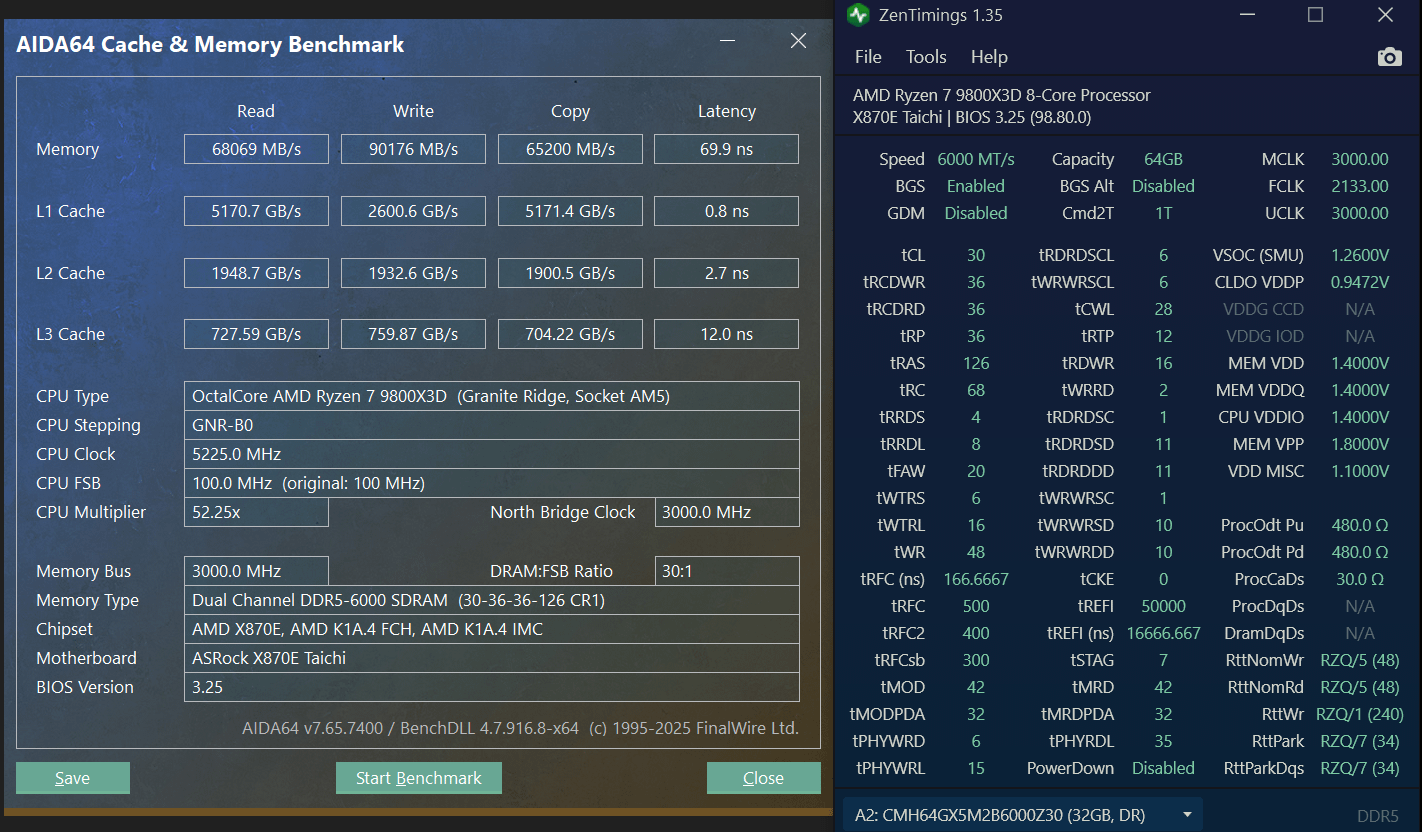This screenshot has height=832, width=1422.
Task: Close AIDA64 window using title bar X
Action: coord(798,41)
